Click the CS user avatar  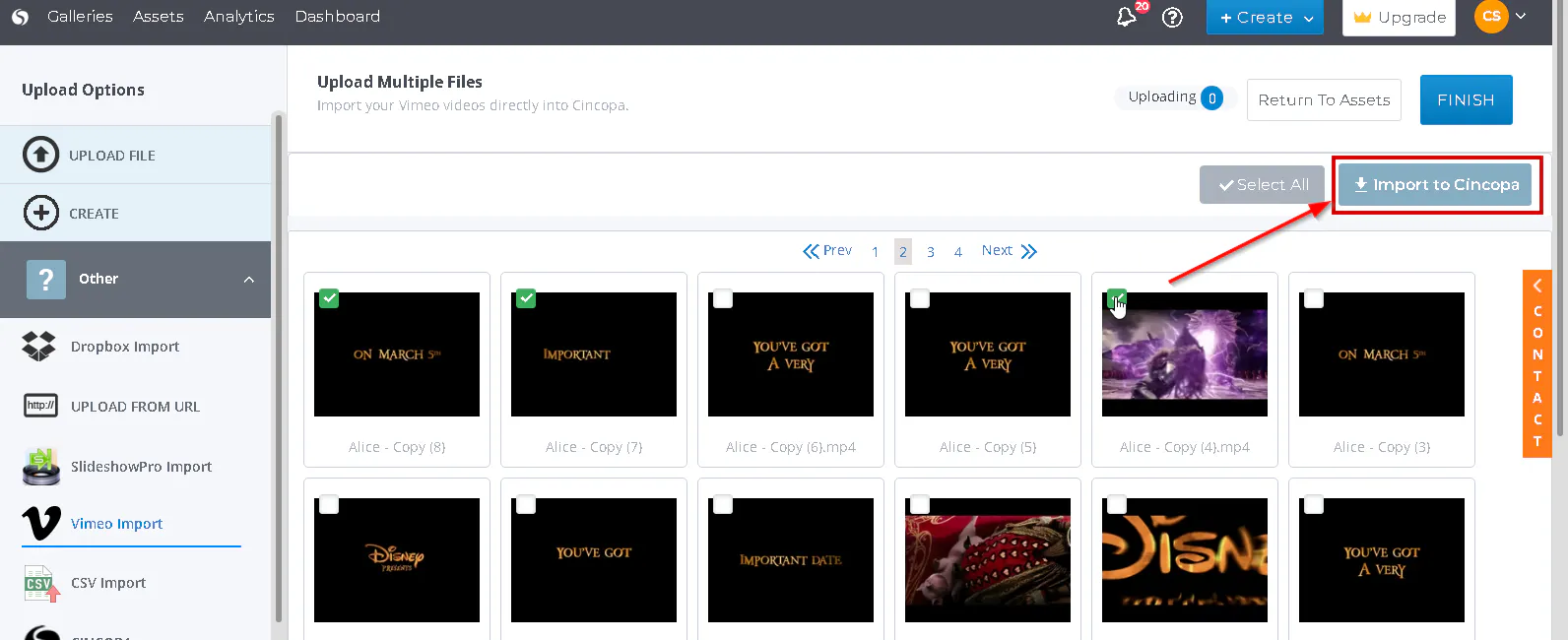pyautogui.click(x=1491, y=16)
